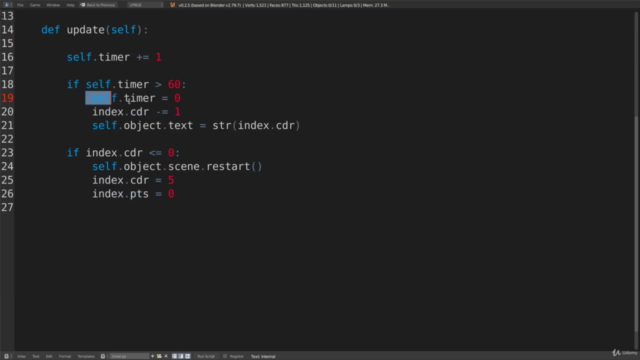Open the Templates menu in text editor
The width and height of the screenshot is (640, 360).
(x=86, y=356)
